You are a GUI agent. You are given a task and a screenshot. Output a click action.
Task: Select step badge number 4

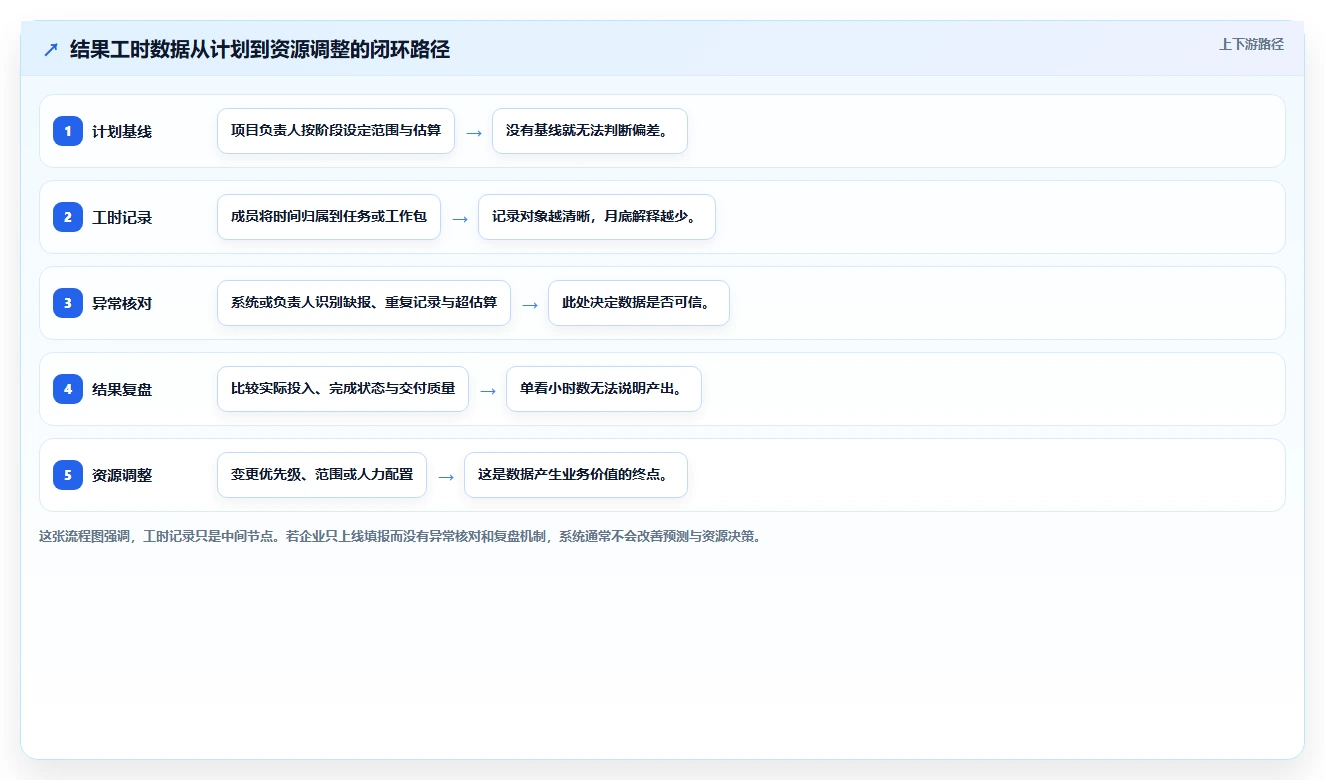click(x=68, y=389)
